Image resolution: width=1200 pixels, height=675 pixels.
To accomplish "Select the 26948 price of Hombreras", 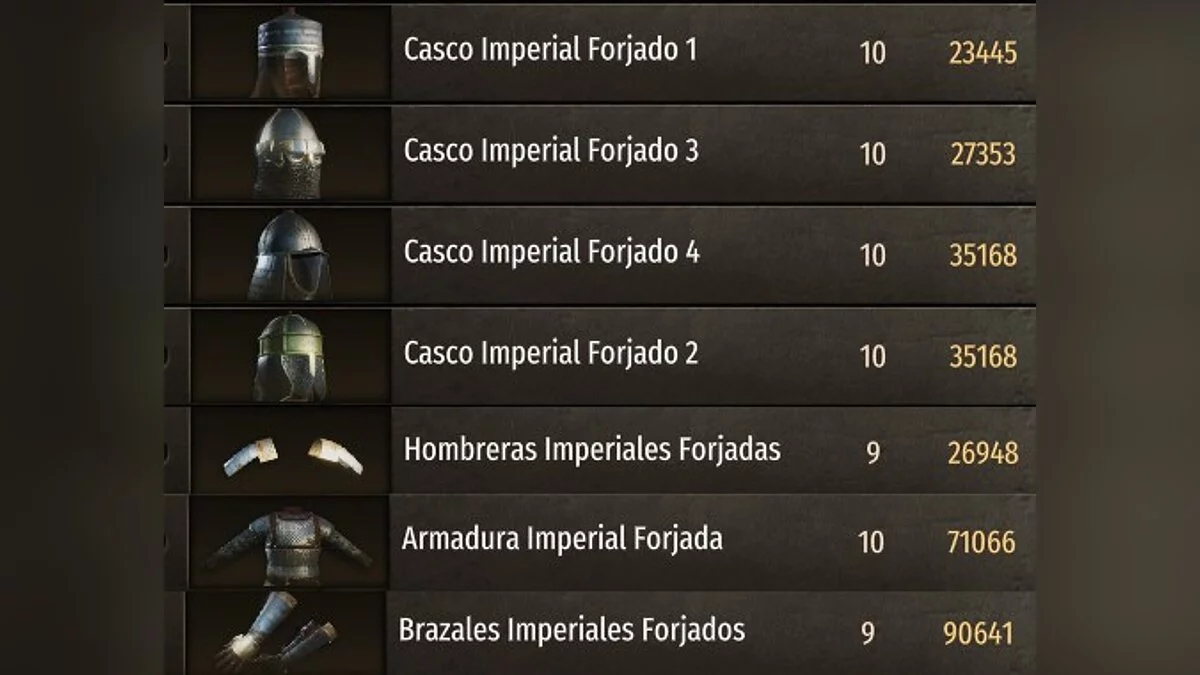I will (x=982, y=453).
